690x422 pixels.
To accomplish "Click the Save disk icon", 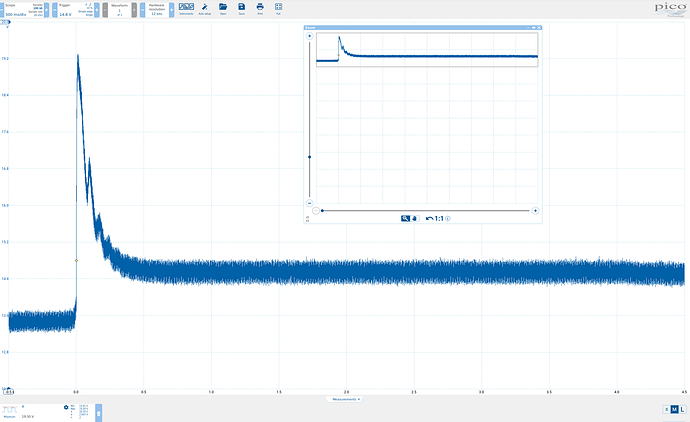I will [x=242, y=8].
